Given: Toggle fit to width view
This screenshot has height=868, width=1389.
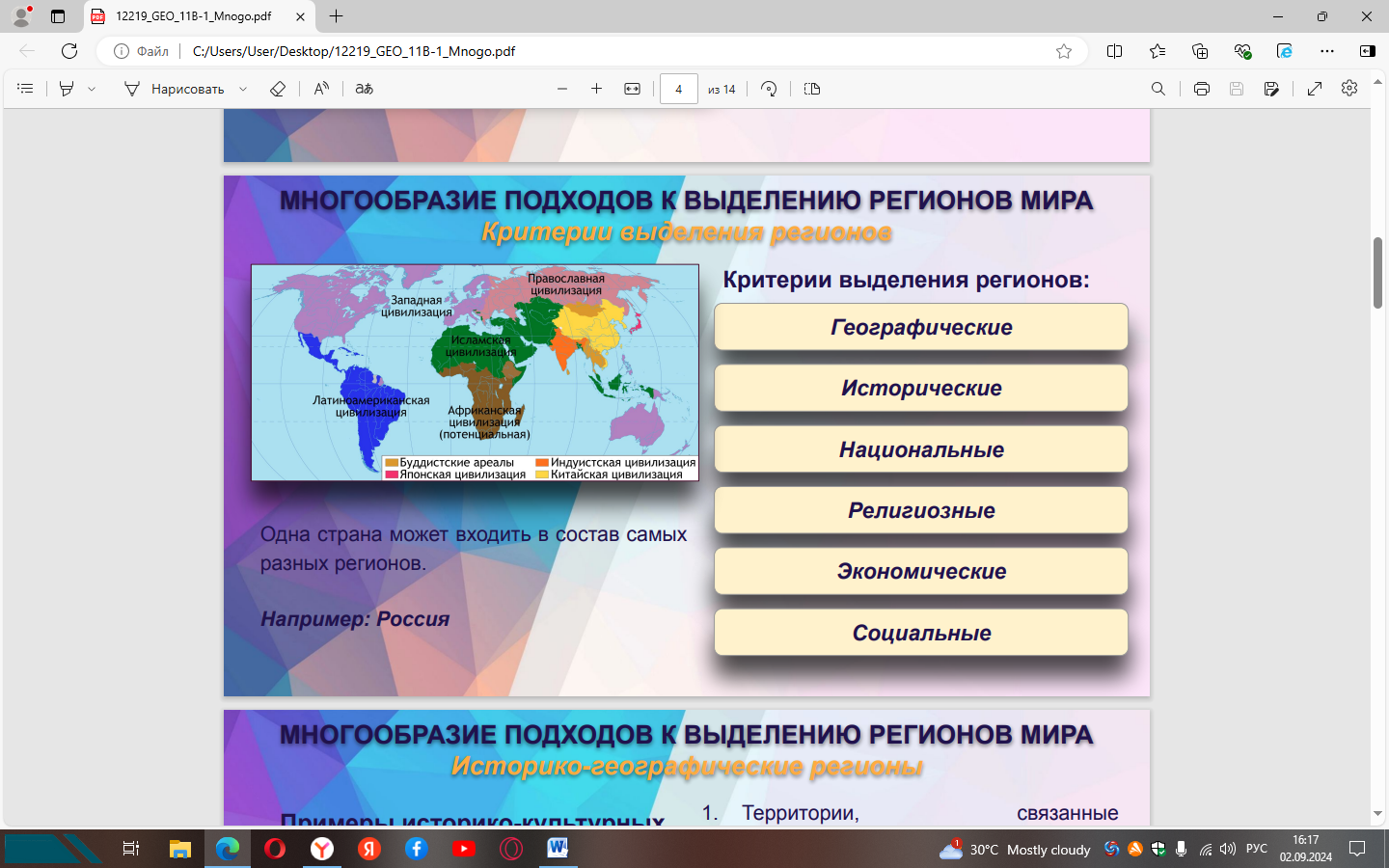Looking at the screenshot, I should 632,89.
